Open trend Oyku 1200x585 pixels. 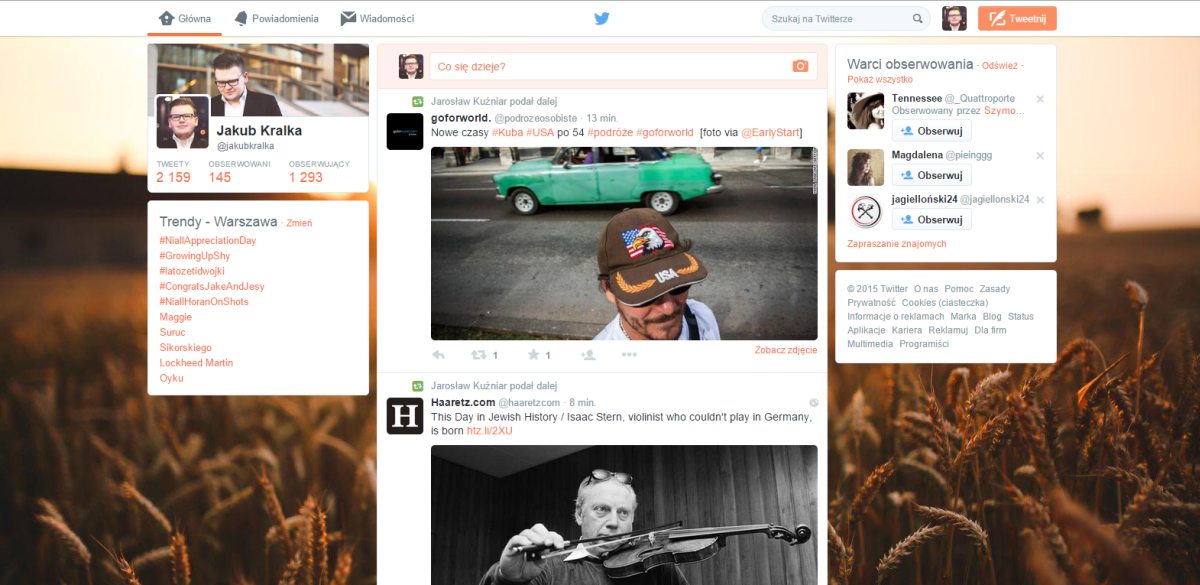coord(171,378)
